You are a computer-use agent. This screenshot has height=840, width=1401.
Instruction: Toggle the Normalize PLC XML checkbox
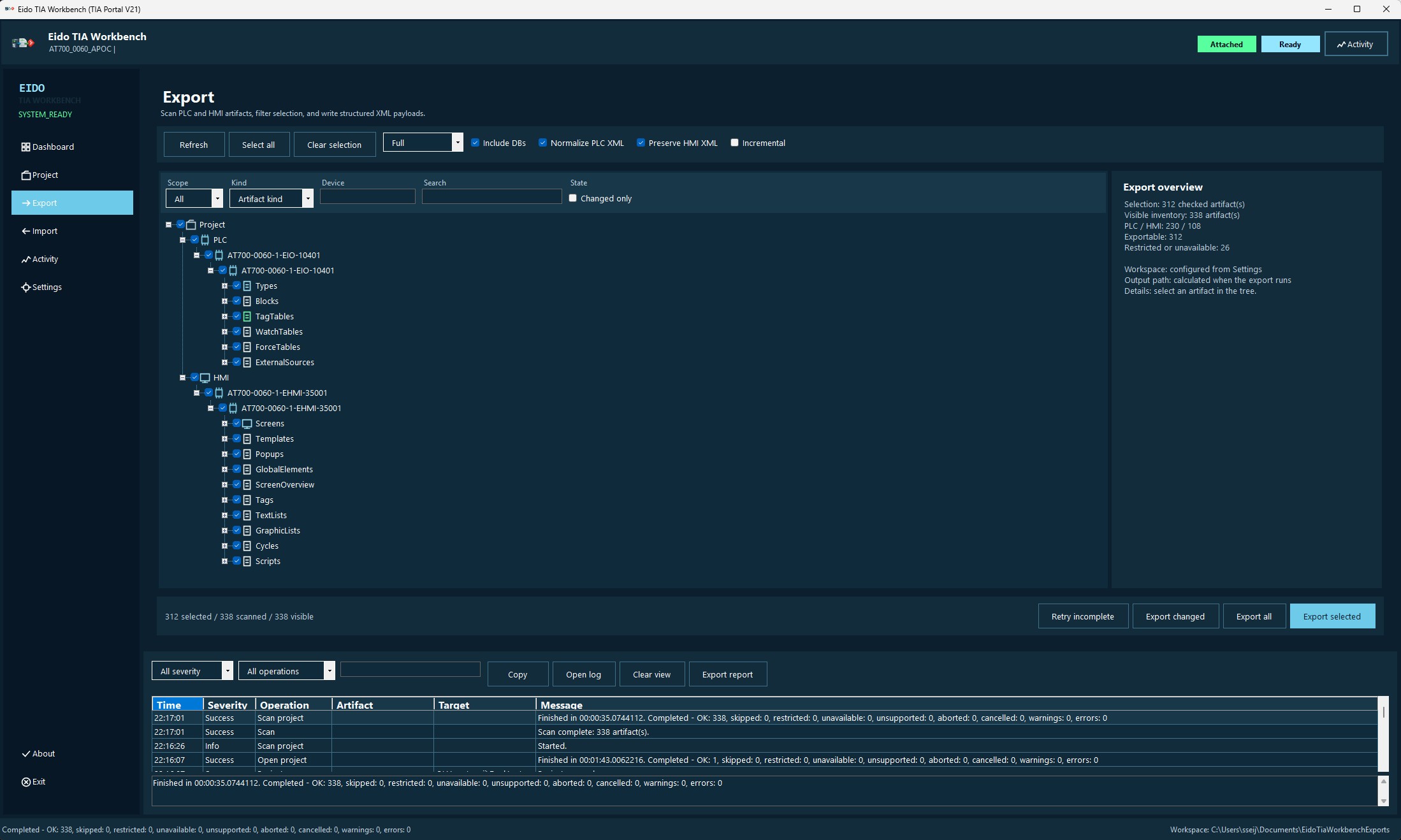[542, 143]
